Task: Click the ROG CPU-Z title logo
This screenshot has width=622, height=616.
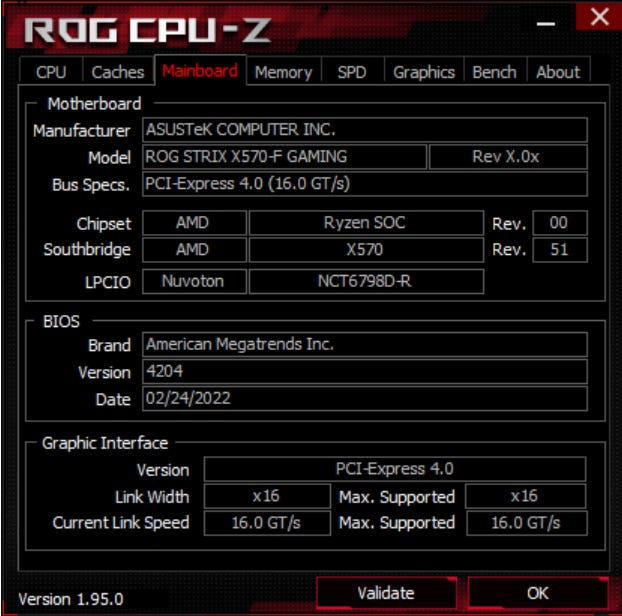Action: tap(148, 31)
